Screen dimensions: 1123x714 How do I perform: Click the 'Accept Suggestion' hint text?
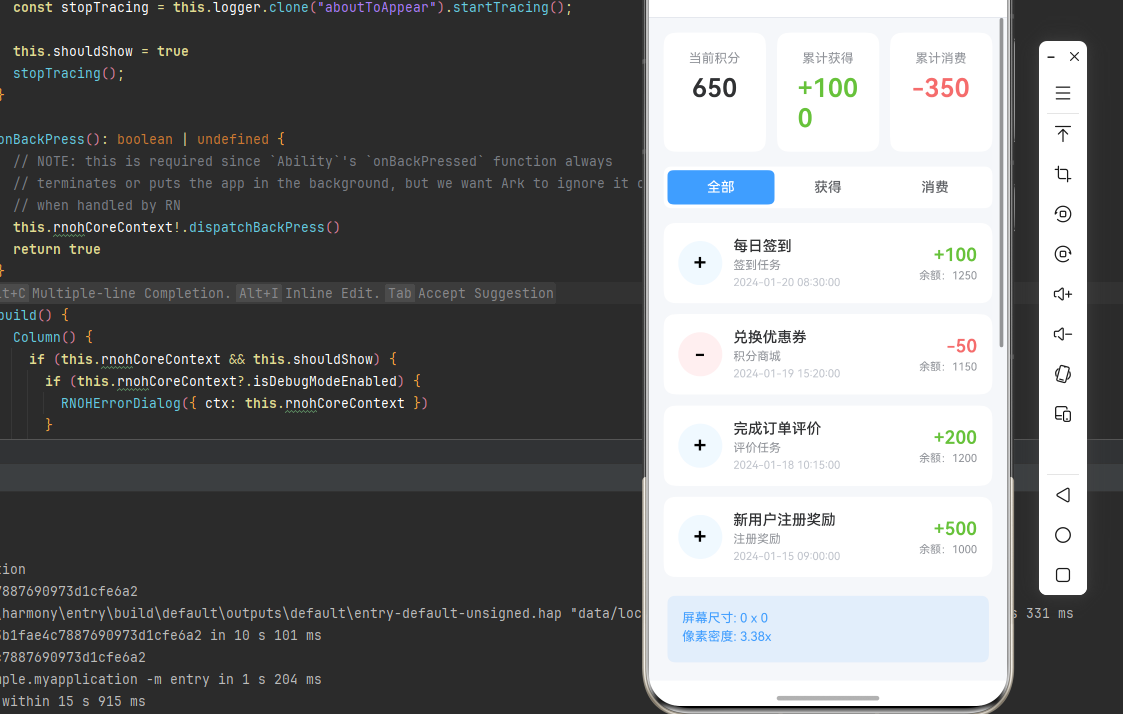click(486, 293)
